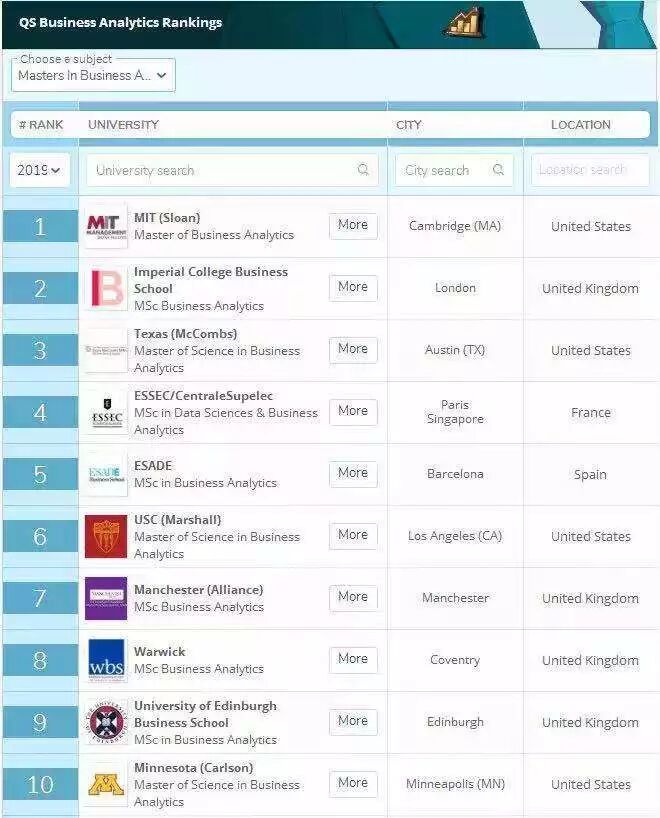Open the Choose a subject dropdown
The height and width of the screenshot is (818, 660).
coord(93,75)
